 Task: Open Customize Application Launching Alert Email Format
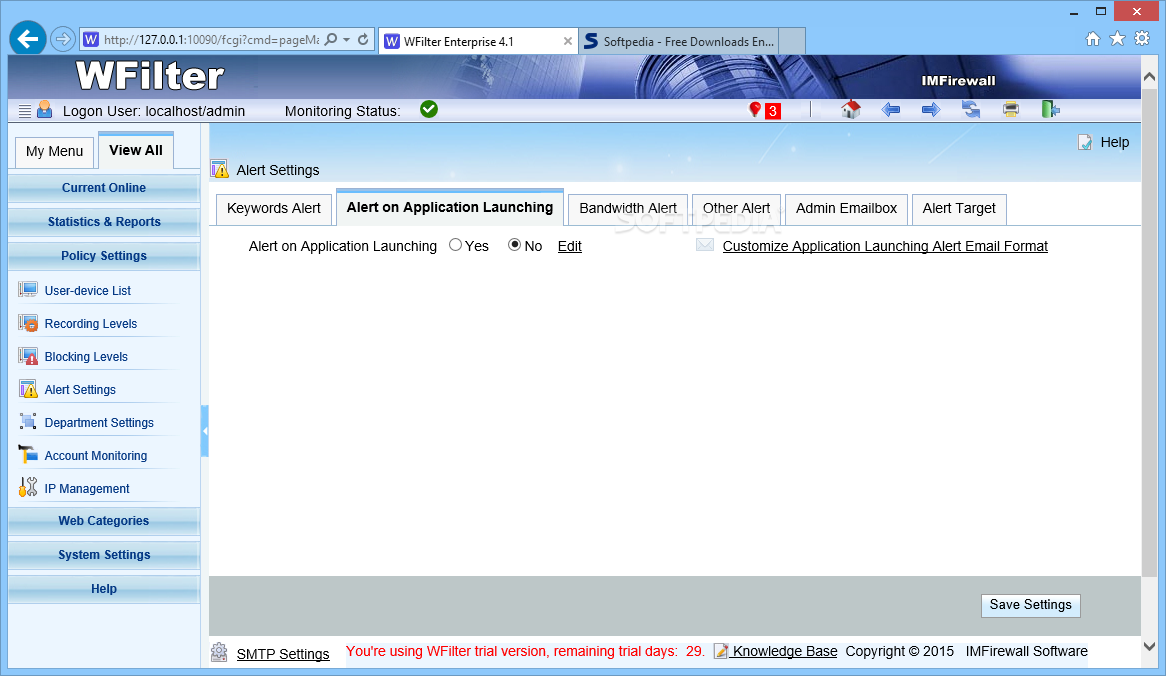[x=885, y=246]
